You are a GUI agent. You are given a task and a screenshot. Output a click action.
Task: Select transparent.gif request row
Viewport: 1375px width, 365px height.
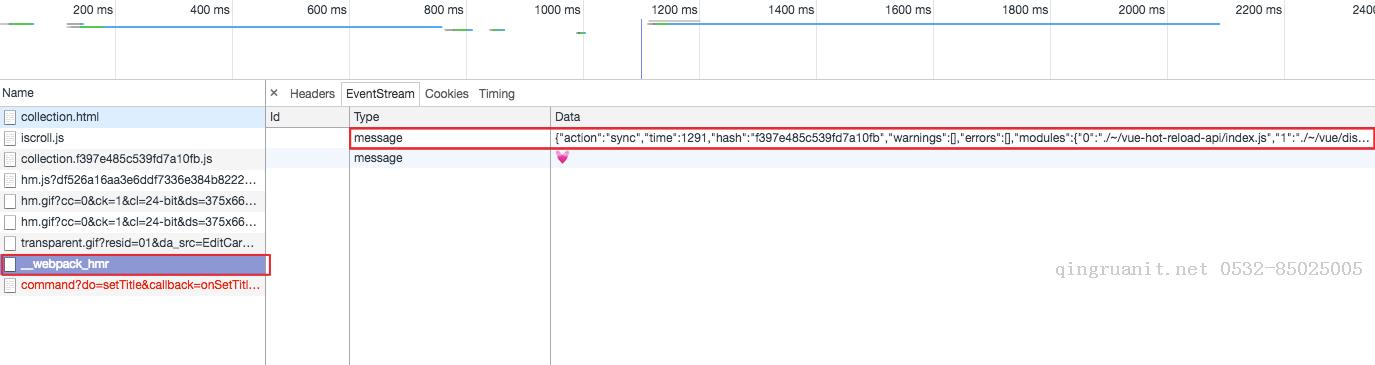pyautogui.click(x=132, y=243)
